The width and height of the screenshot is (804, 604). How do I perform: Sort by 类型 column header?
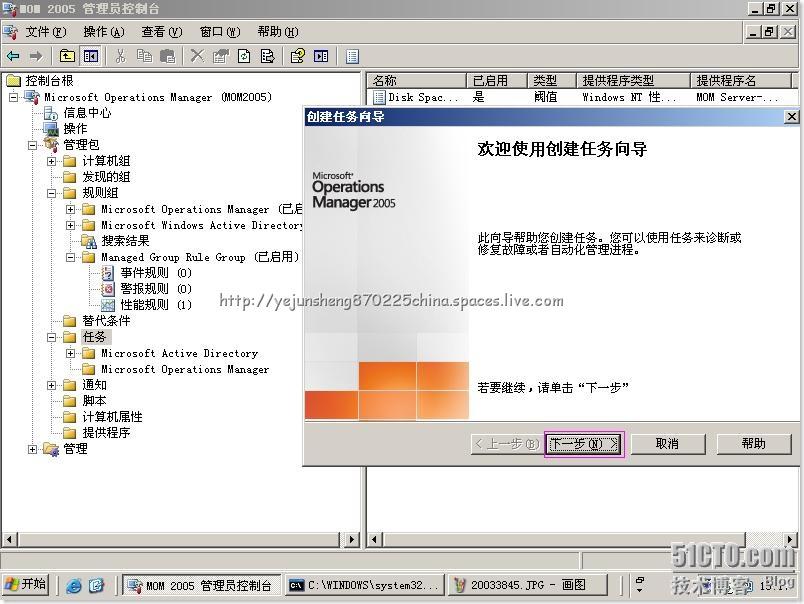click(x=551, y=80)
